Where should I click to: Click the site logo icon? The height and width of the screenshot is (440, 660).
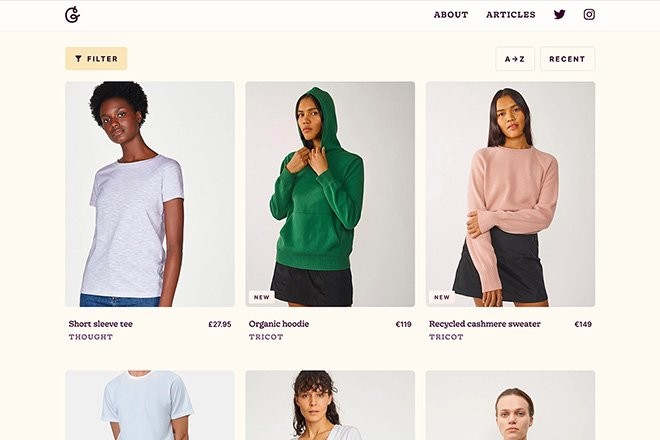coord(72,15)
